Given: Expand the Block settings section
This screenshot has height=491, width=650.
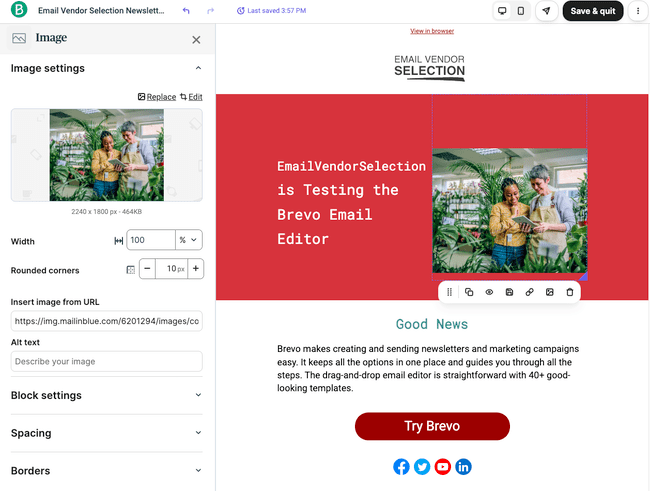Looking at the screenshot, I should coord(106,395).
